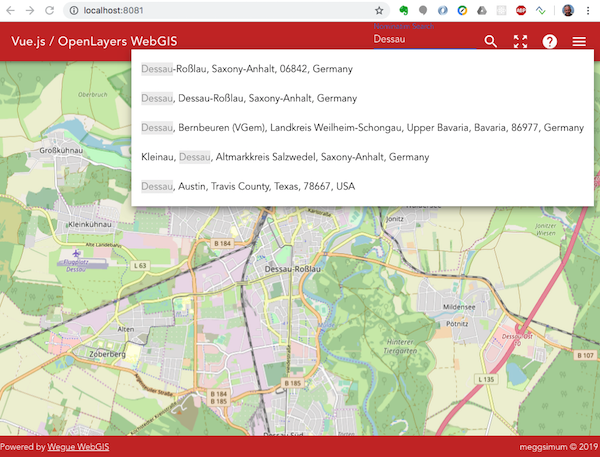Reload the page with refresh icon
Viewport: 600px width, 457px height.
[49, 10]
